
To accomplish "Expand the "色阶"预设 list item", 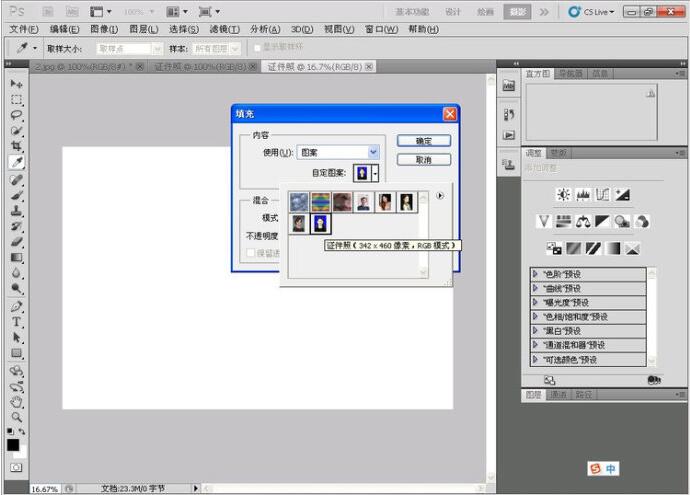I will [x=536, y=274].
